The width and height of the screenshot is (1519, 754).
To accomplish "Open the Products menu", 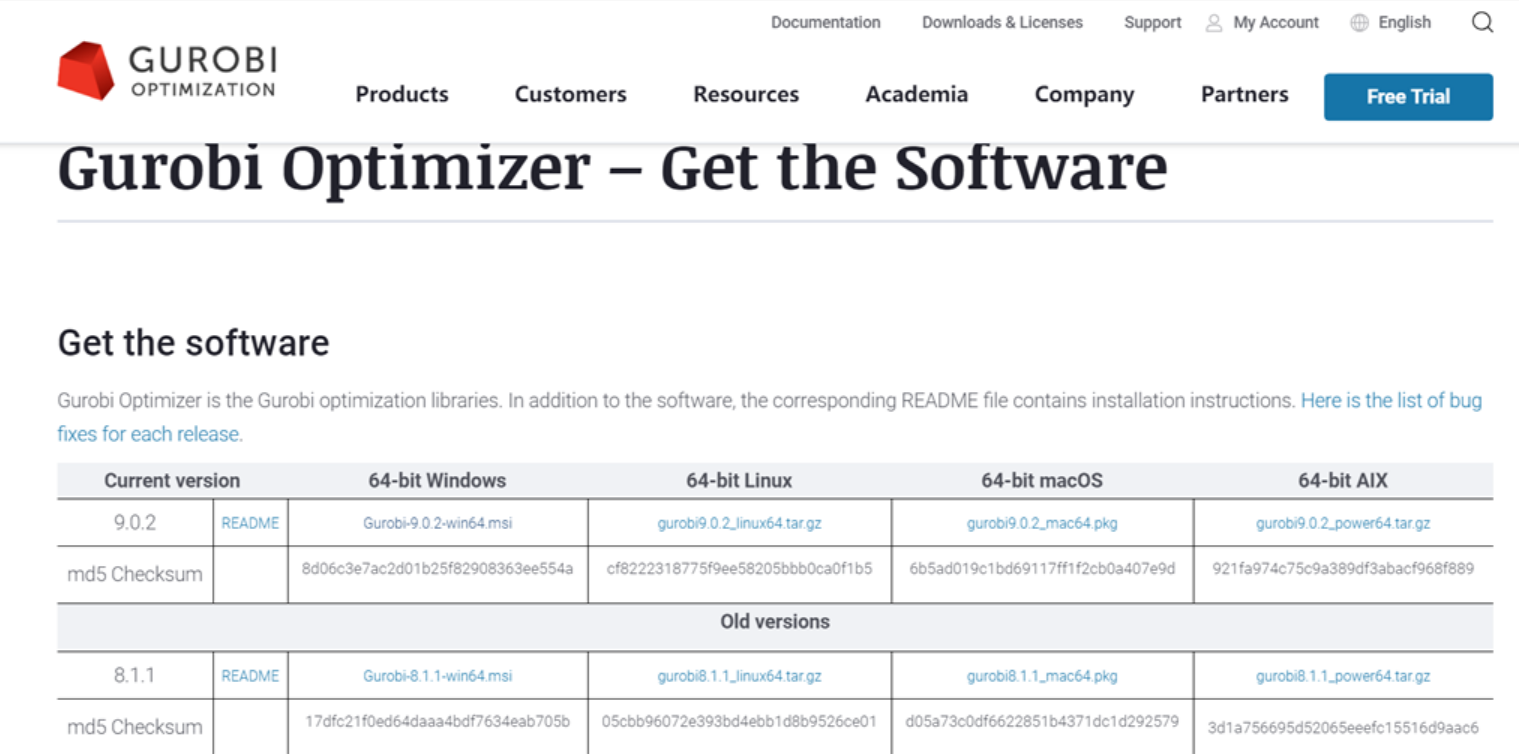I will coord(402,95).
